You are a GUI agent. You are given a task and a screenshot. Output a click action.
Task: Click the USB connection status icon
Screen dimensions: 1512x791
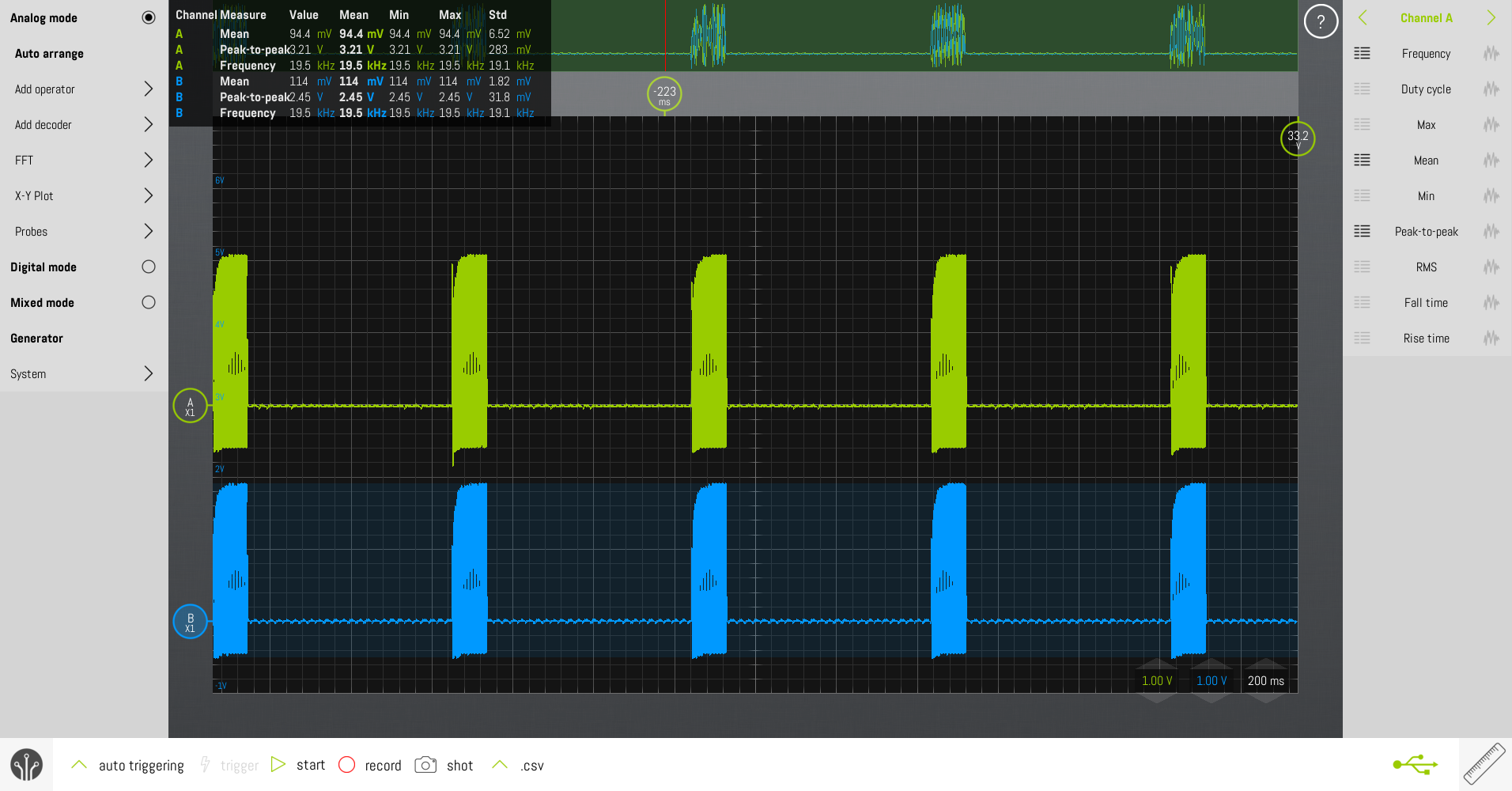click(x=1415, y=764)
